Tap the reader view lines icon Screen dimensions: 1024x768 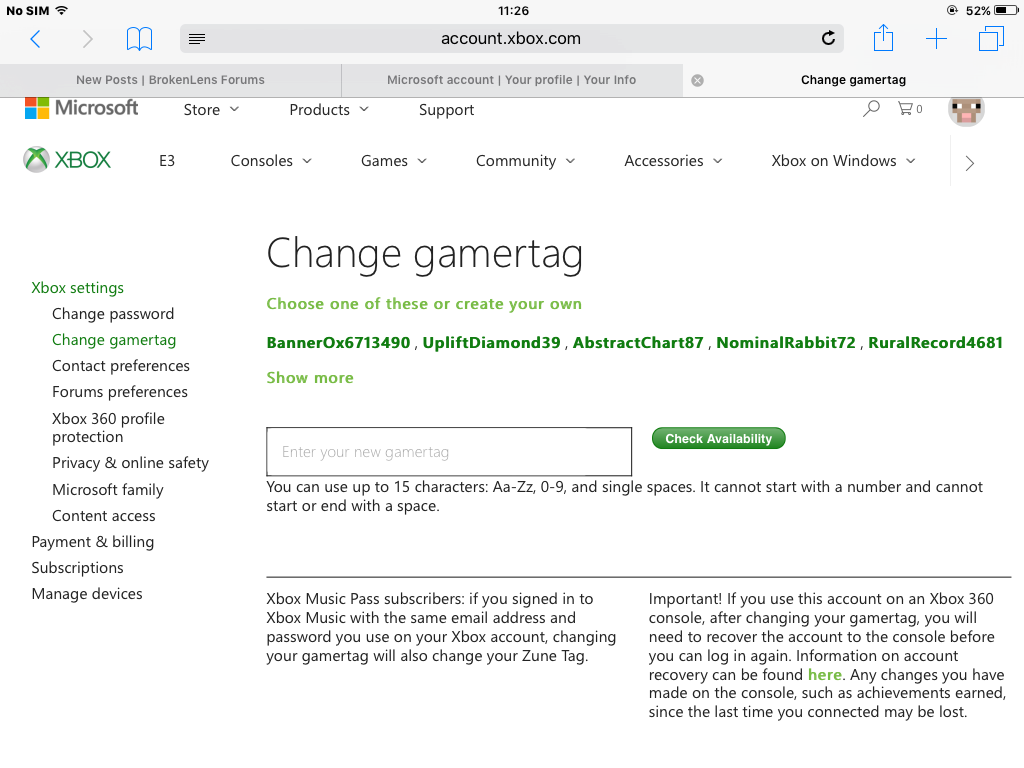(x=197, y=39)
